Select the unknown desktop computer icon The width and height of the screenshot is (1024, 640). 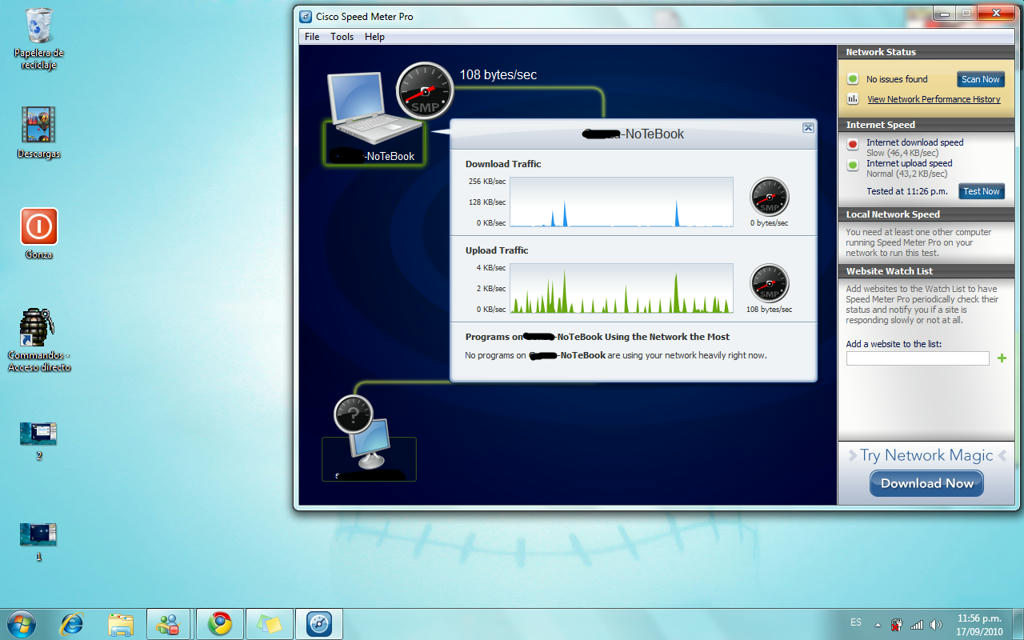370,444
